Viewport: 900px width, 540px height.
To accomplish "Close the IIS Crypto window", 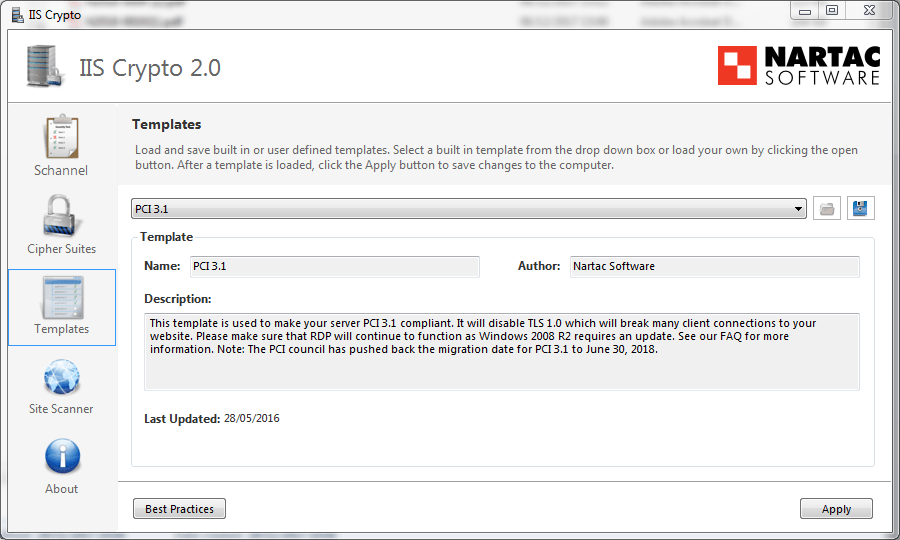I will [x=869, y=10].
